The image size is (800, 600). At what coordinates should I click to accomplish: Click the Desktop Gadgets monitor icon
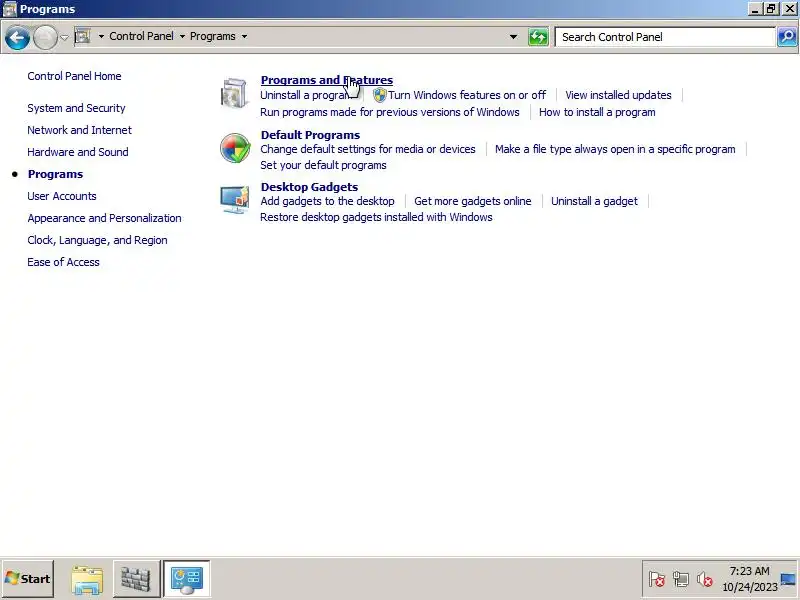click(235, 199)
